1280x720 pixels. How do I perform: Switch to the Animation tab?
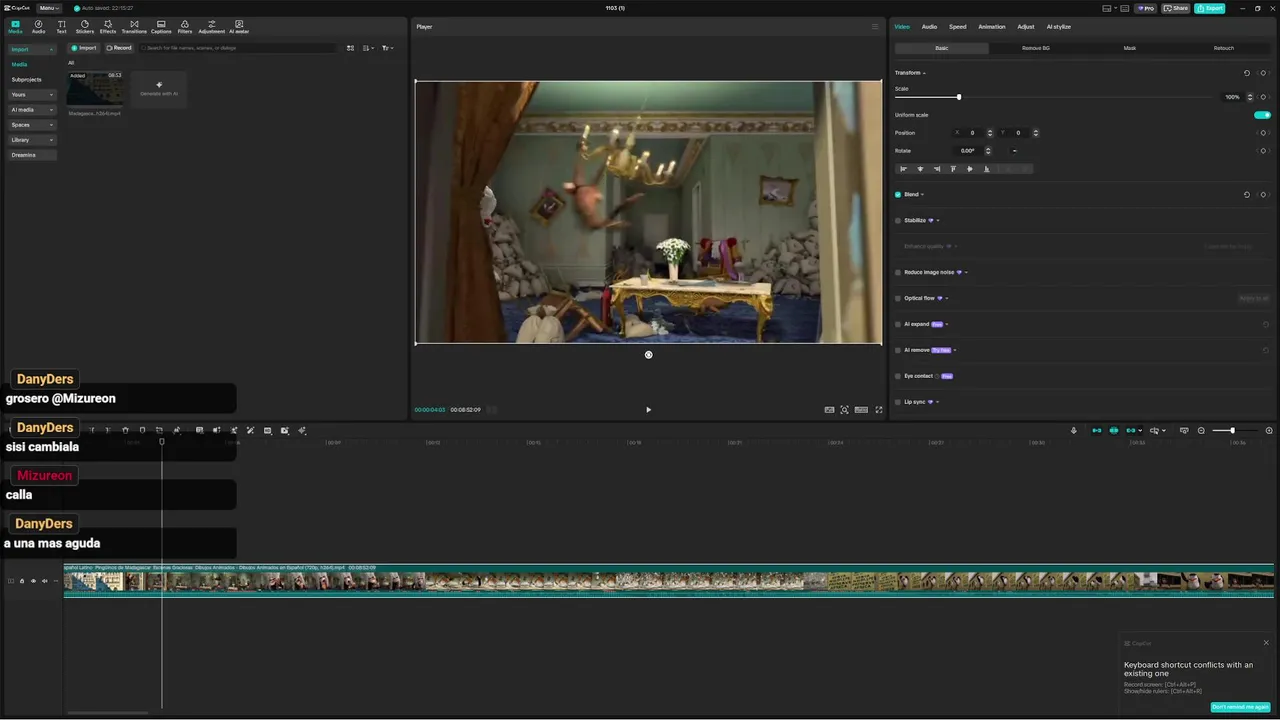tap(991, 27)
